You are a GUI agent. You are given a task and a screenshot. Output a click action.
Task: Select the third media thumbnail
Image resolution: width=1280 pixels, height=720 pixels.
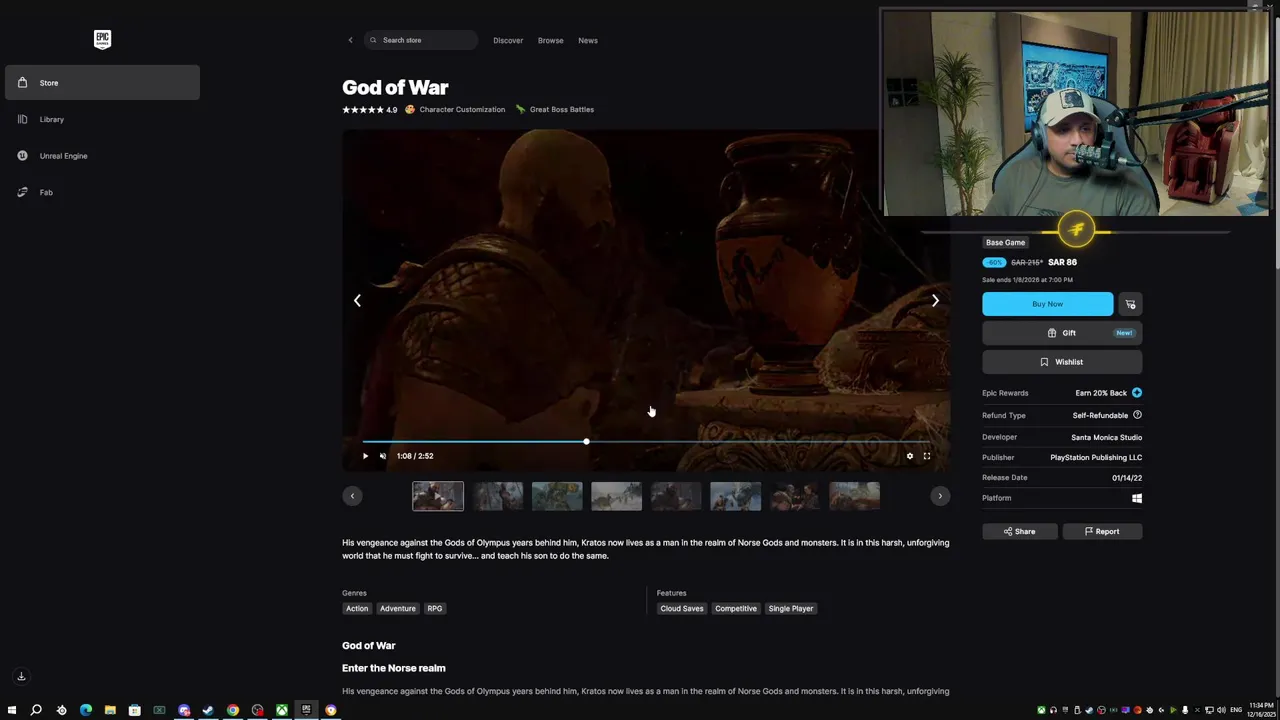(x=557, y=496)
